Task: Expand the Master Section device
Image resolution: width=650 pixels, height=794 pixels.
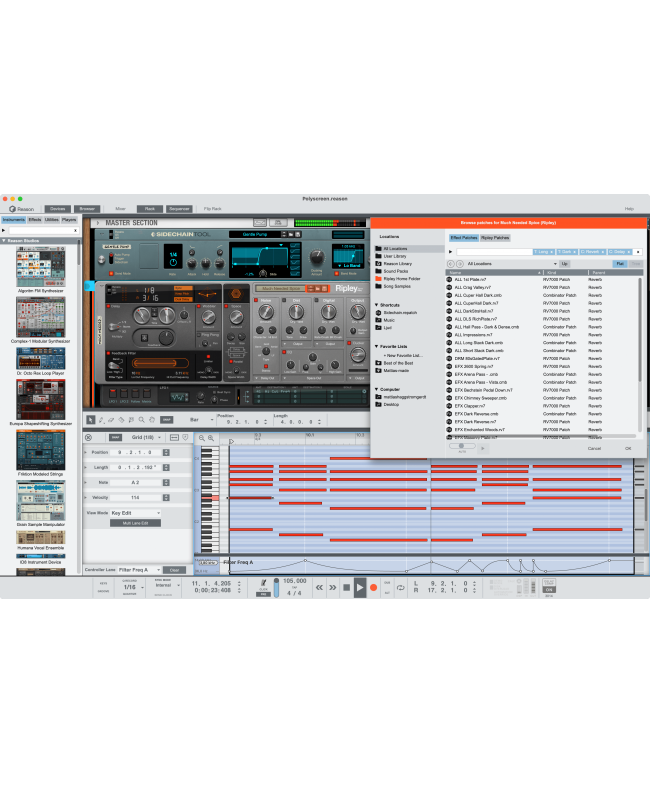Action: click(x=98, y=223)
